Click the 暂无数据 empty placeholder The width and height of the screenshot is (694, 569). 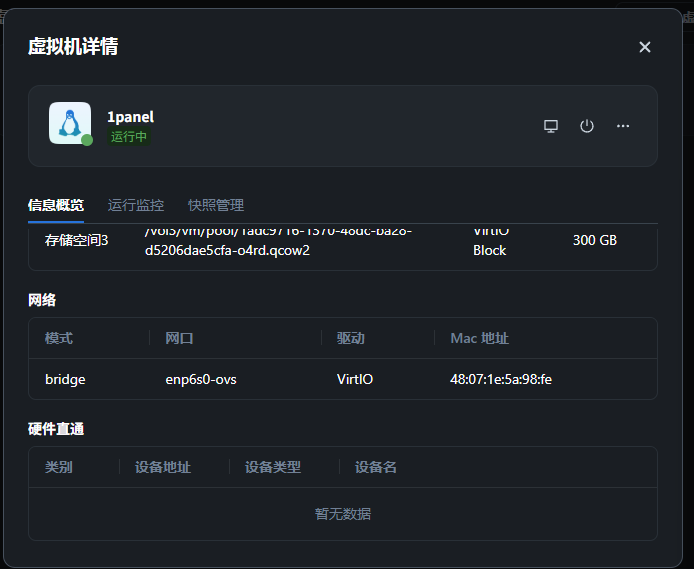tap(343, 514)
